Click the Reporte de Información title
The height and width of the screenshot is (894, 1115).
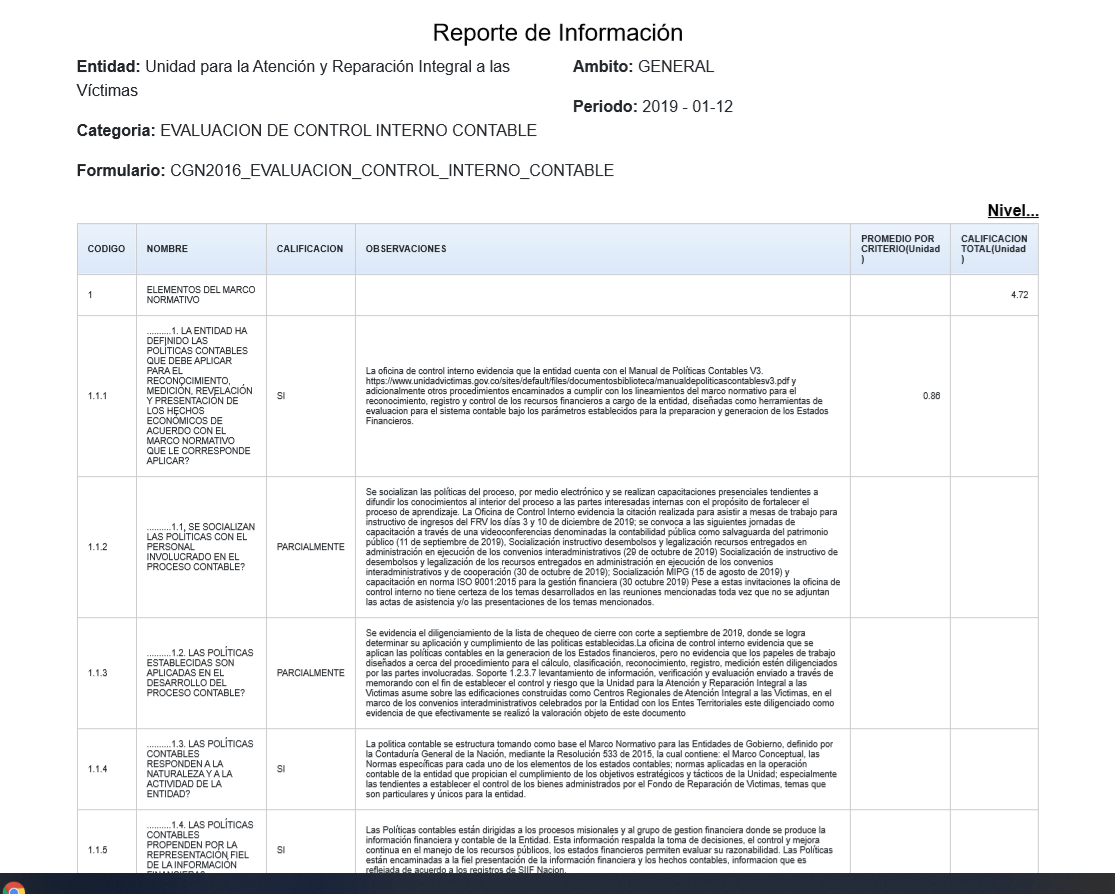(x=558, y=33)
